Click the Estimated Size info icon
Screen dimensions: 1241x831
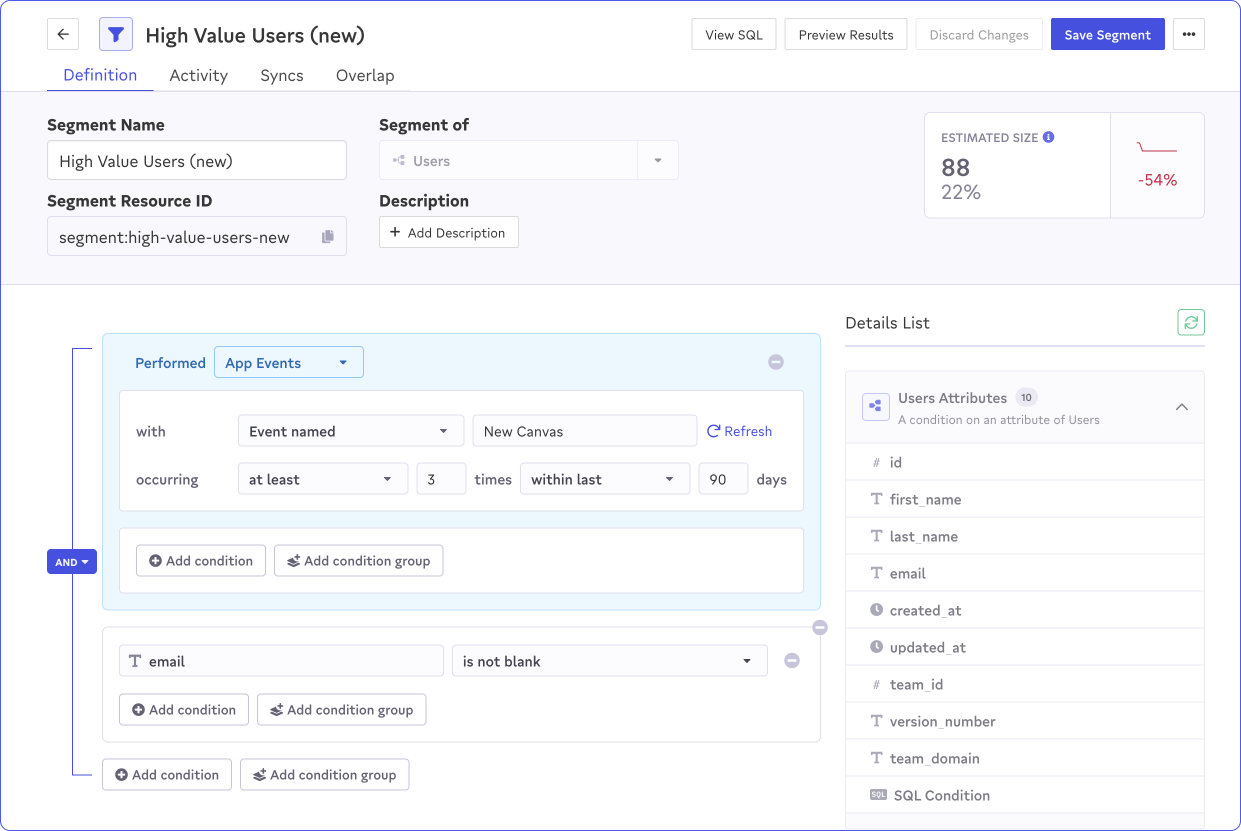(x=1048, y=138)
